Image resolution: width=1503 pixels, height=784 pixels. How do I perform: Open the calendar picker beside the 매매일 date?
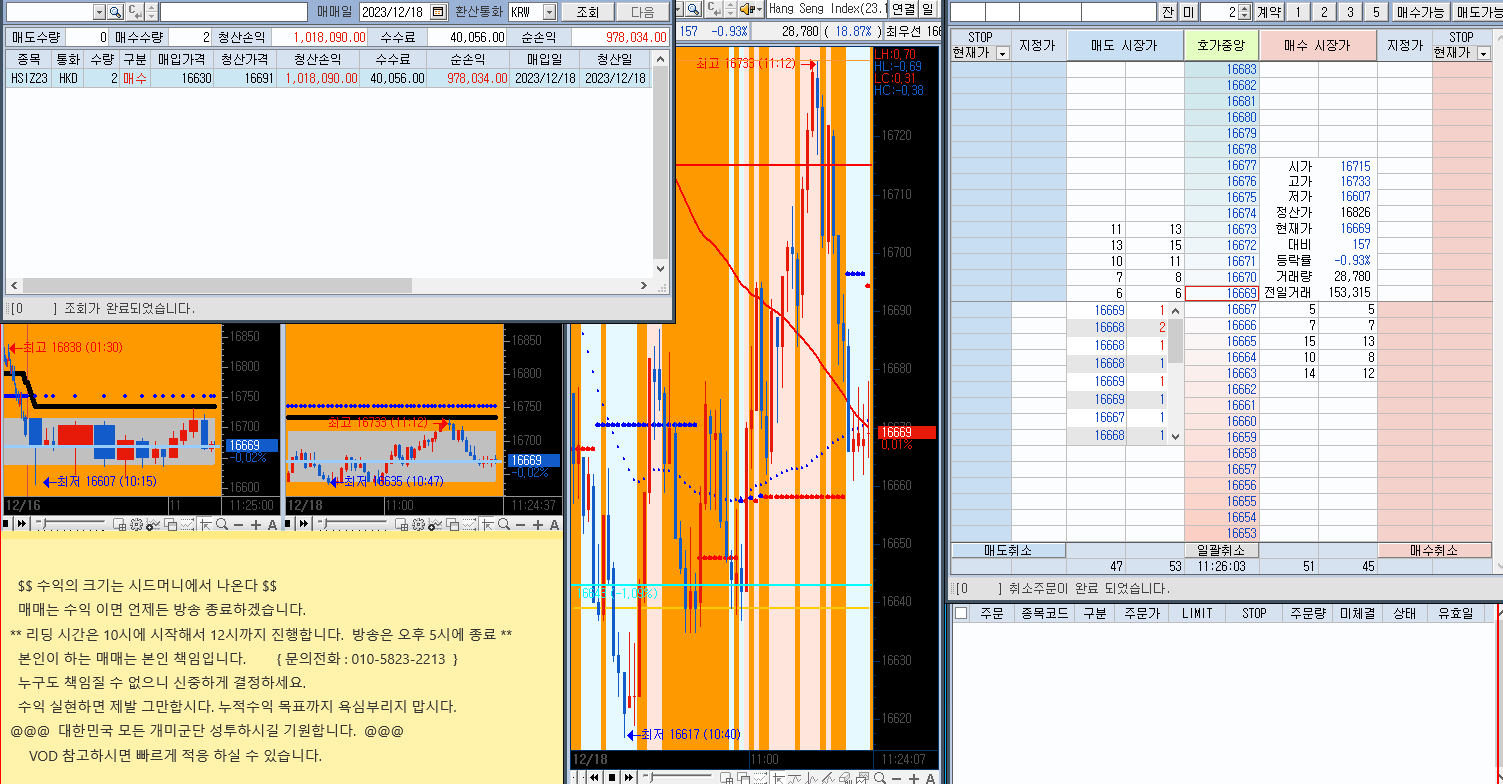point(438,12)
